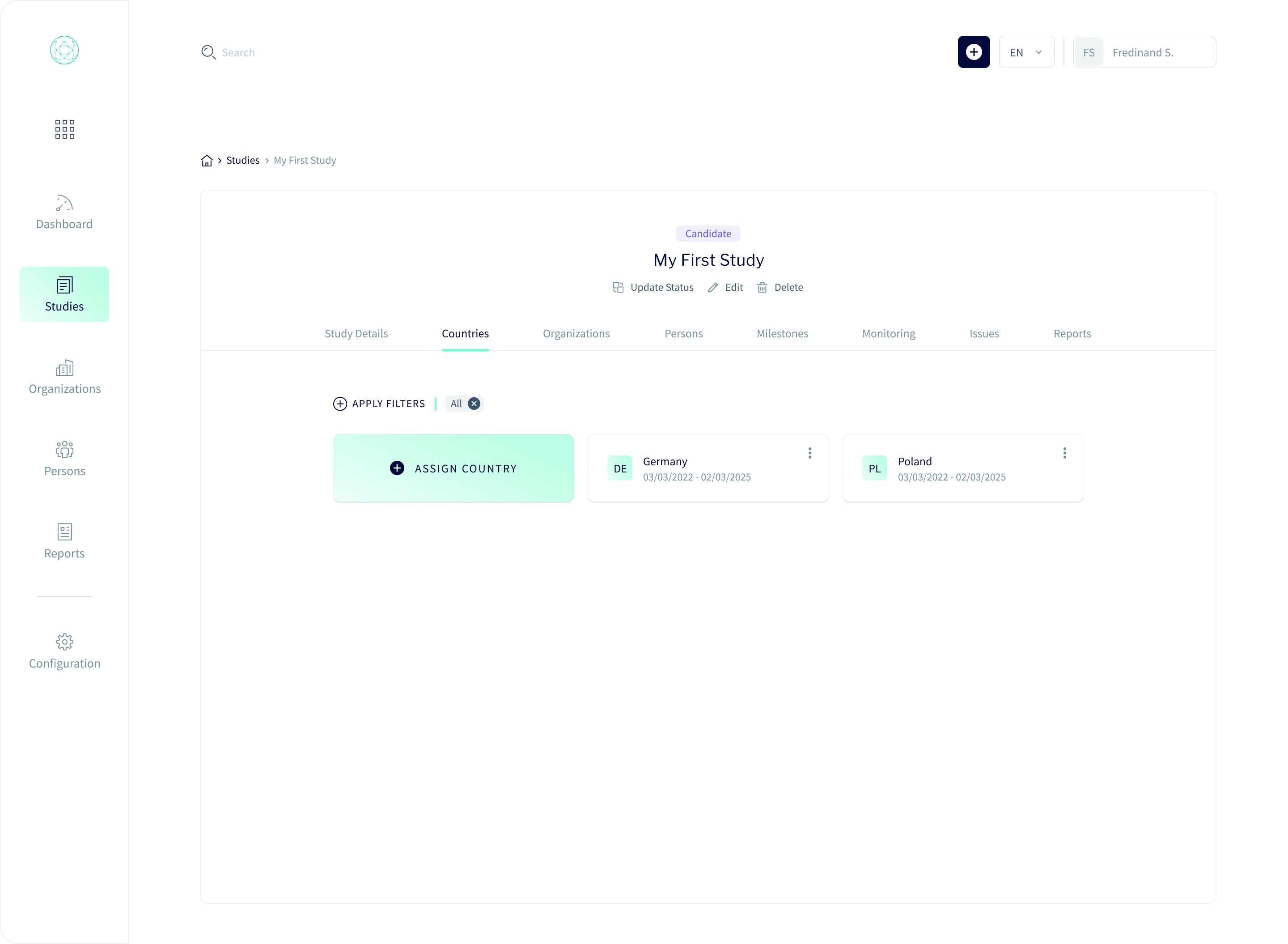Open the apps grid menu icon
Screen dimensions: 1288x944
tap(64, 129)
